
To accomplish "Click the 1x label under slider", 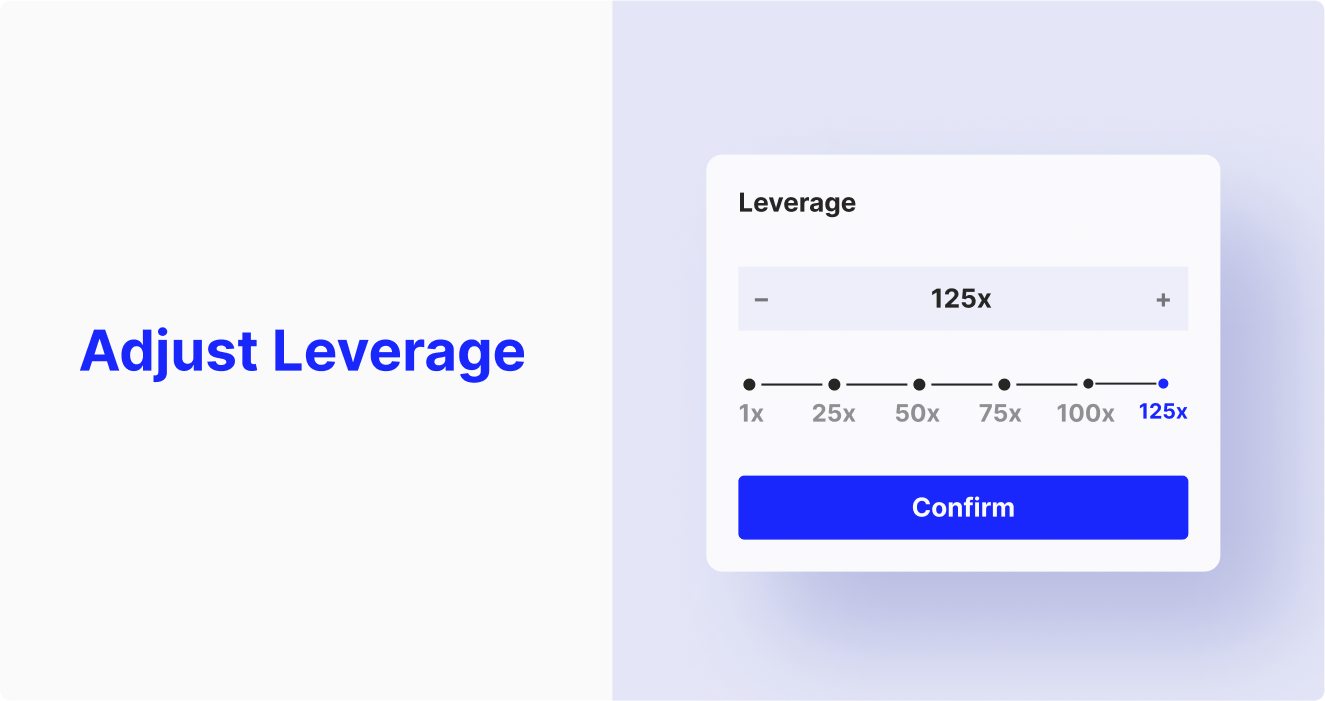I will click(751, 413).
